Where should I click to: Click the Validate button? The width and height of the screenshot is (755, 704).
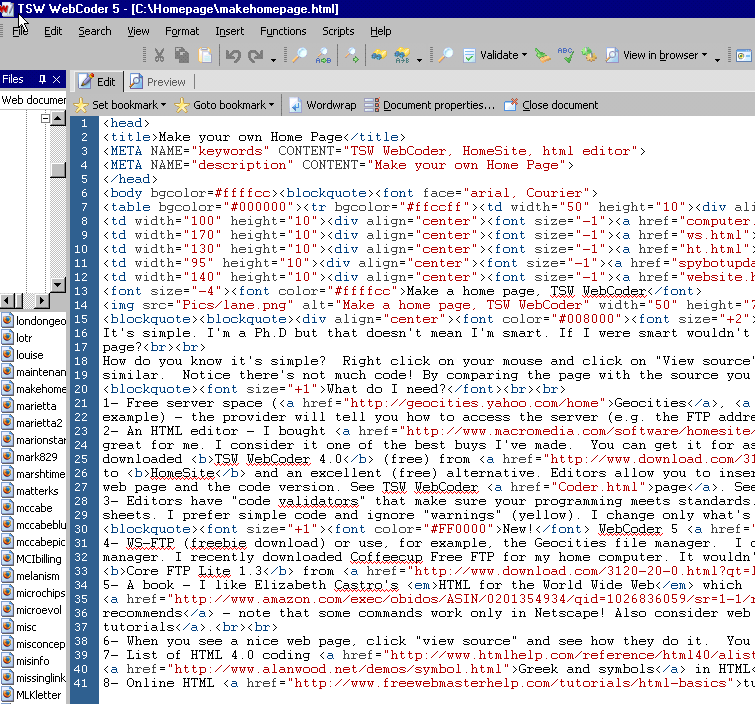pyautogui.click(x=491, y=55)
